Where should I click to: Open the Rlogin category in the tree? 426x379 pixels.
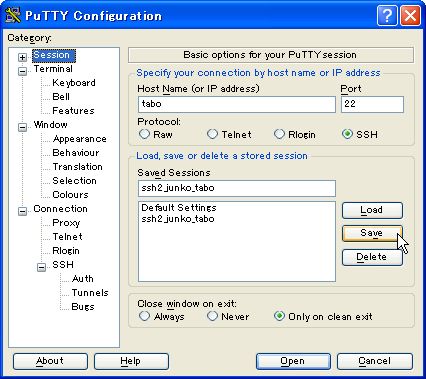tap(66, 251)
